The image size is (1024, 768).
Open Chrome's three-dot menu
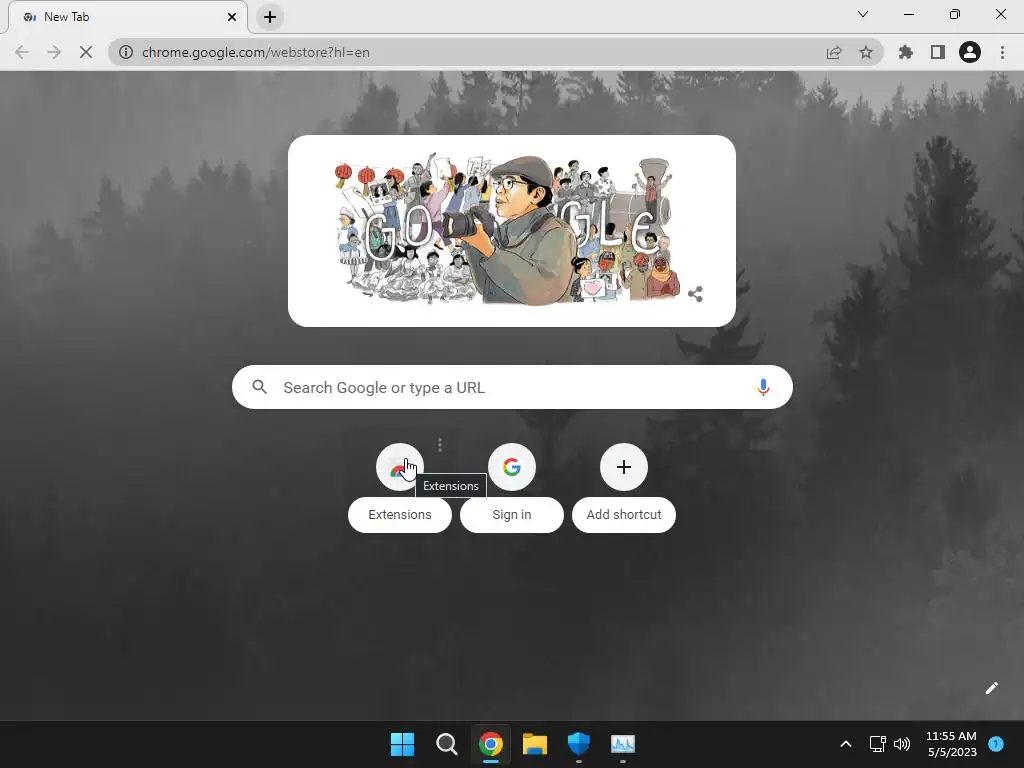[x=1002, y=52]
